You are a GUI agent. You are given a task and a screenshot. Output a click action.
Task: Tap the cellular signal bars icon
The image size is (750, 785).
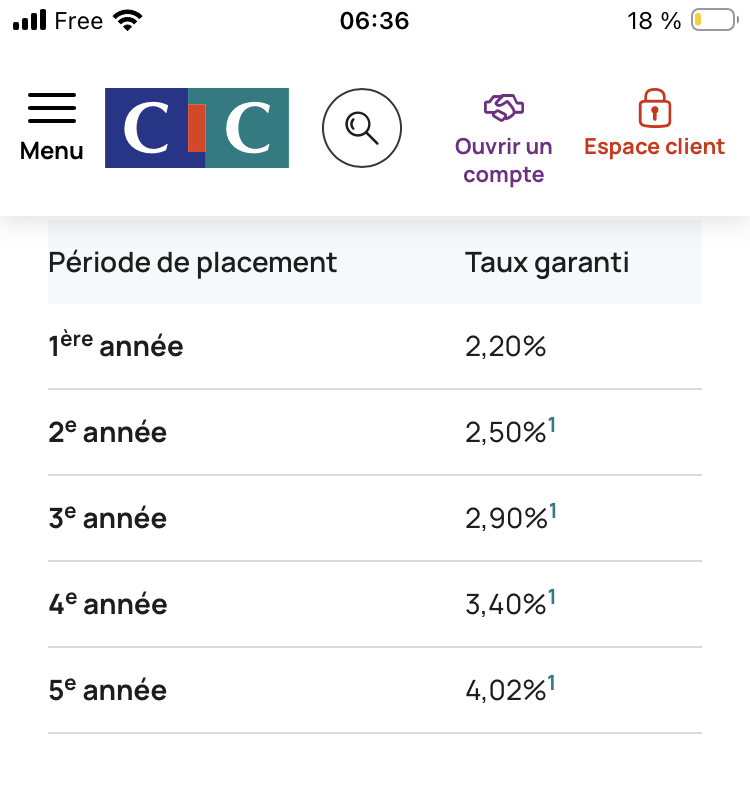pos(30,21)
